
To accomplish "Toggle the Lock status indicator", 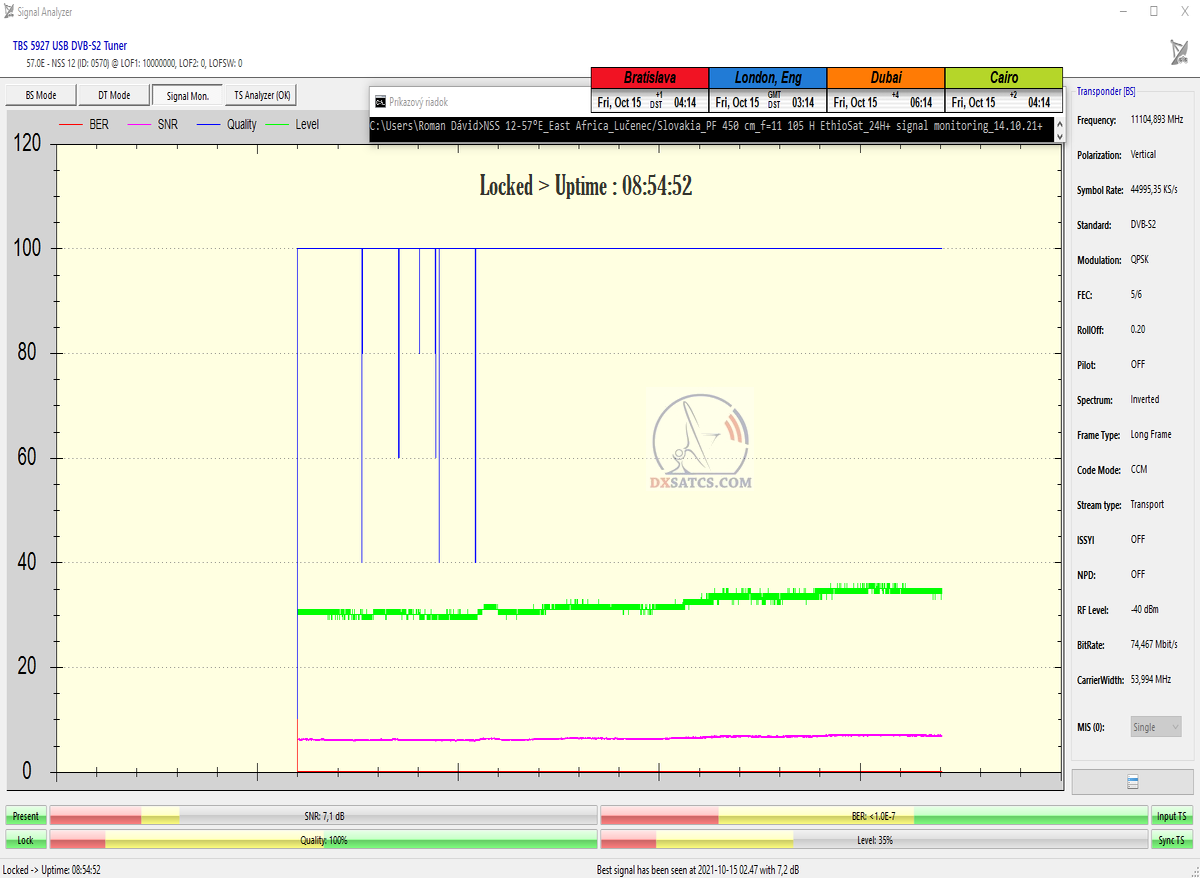I will click(25, 840).
